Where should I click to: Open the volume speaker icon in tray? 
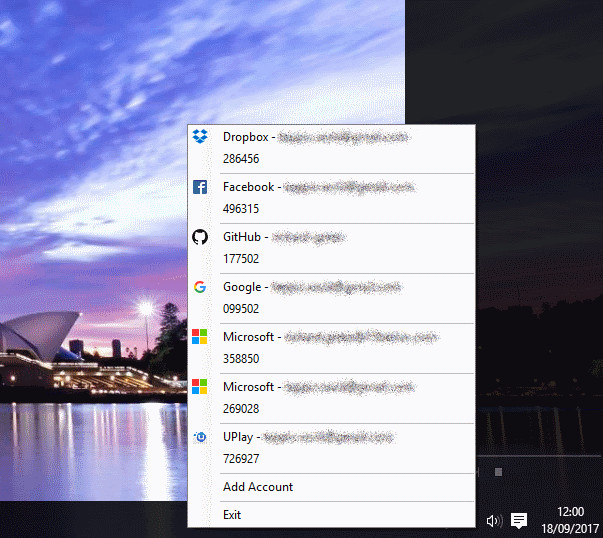pos(494,521)
